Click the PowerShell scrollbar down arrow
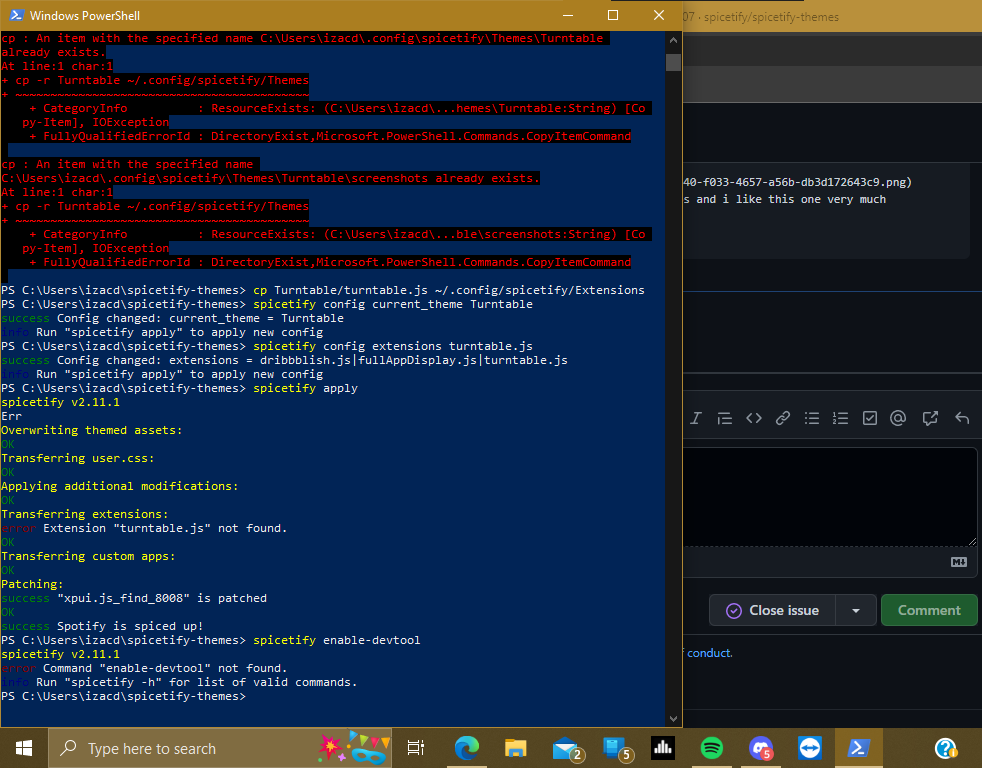Image resolution: width=982 pixels, height=768 pixels. point(673,717)
